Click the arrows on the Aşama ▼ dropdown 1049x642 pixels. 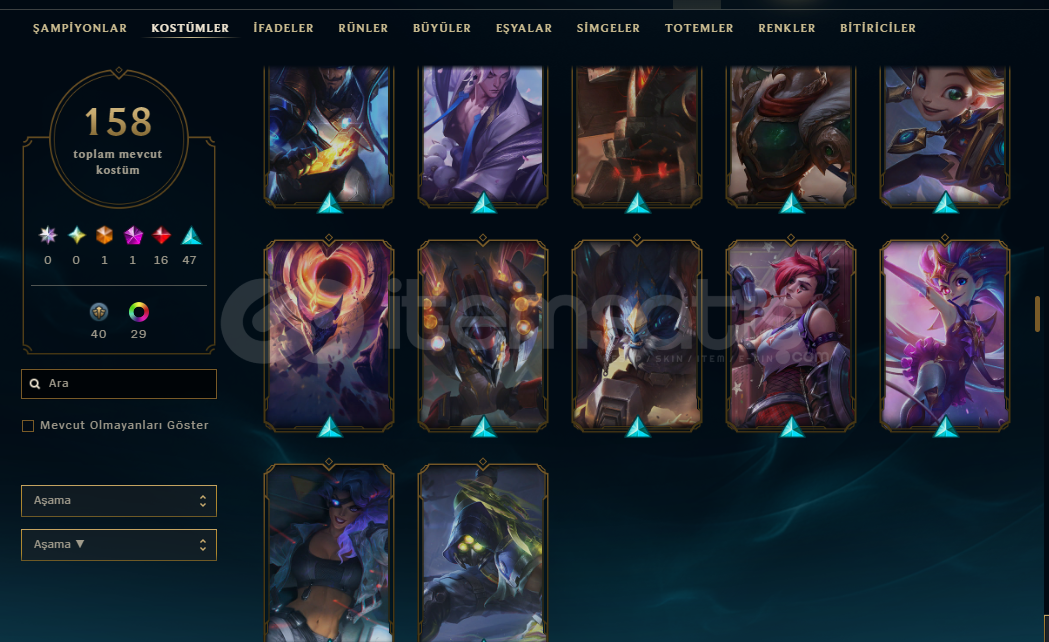(203, 545)
